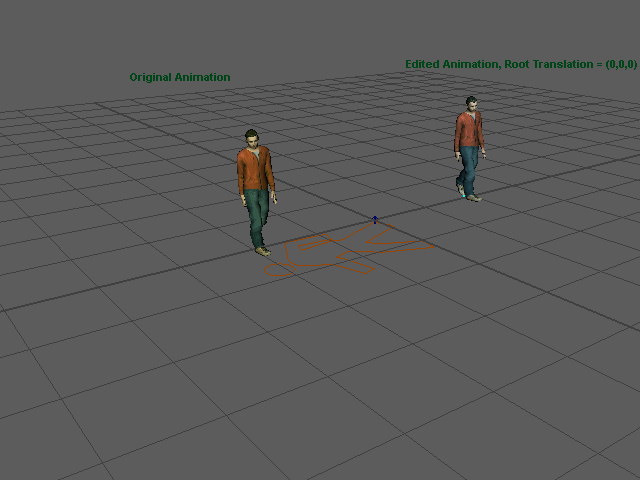Viewport: 640px width, 480px height.
Task: Click the orange character-shaped curve control on the ground
Action: click(x=349, y=250)
